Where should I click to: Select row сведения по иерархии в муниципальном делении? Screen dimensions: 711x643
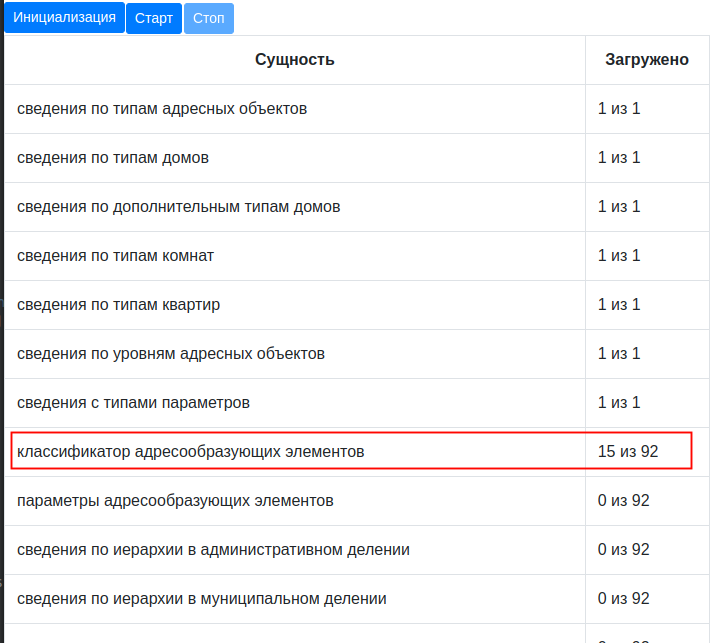[x=202, y=599]
